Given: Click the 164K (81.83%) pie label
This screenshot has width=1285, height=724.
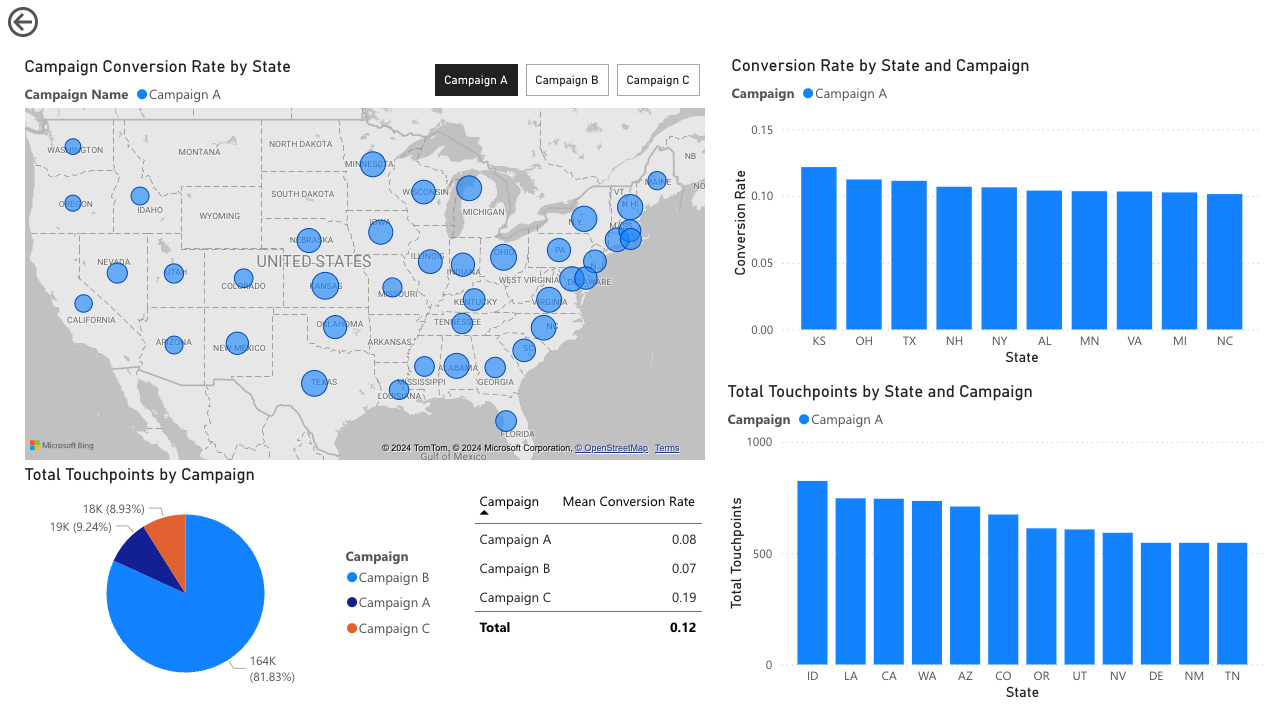Looking at the screenshot, I should click(x=272, y=669).
